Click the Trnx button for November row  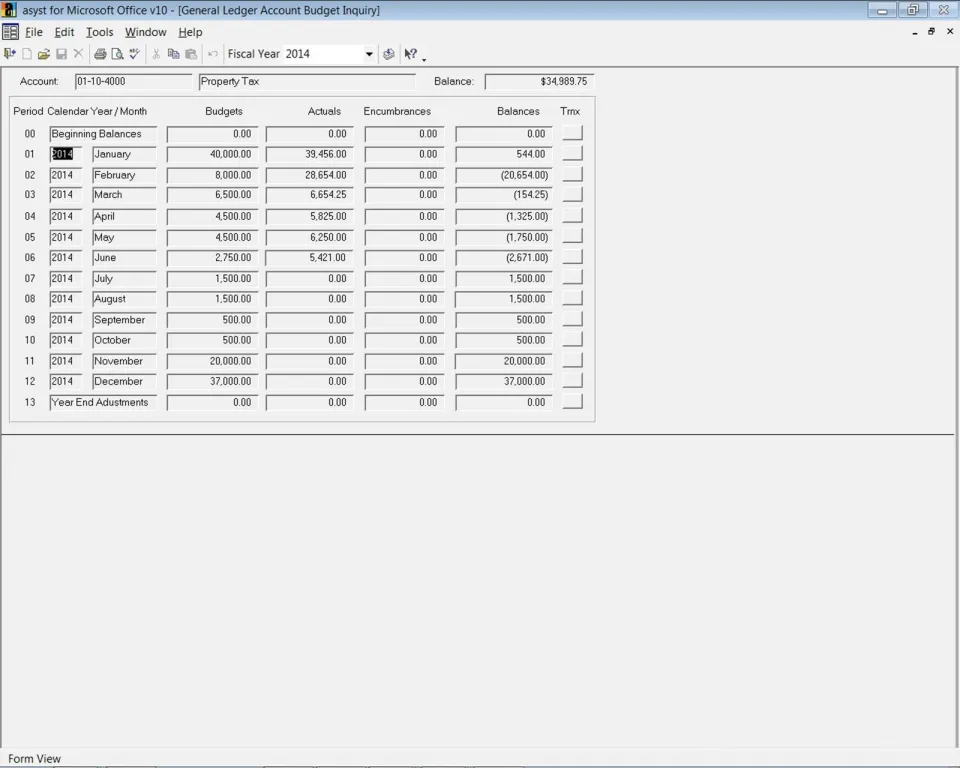572,361
